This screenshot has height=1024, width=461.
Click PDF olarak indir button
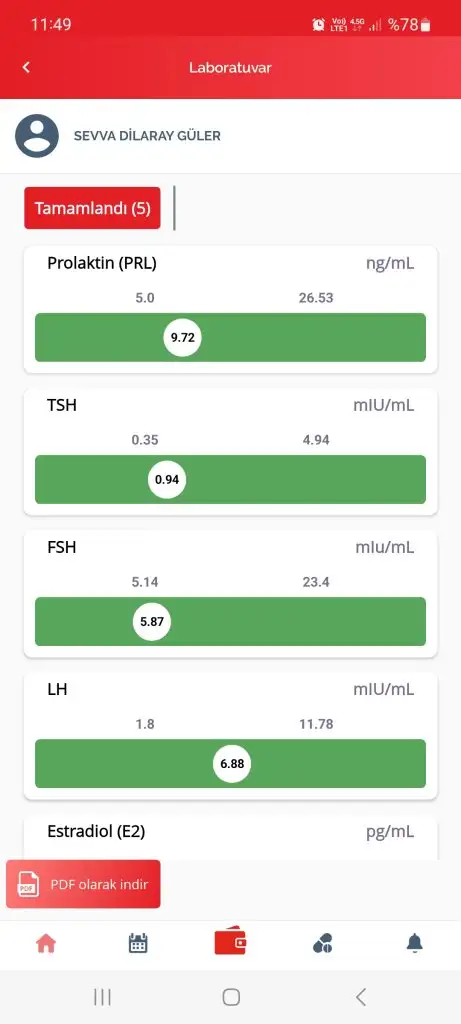pos(83,884)
